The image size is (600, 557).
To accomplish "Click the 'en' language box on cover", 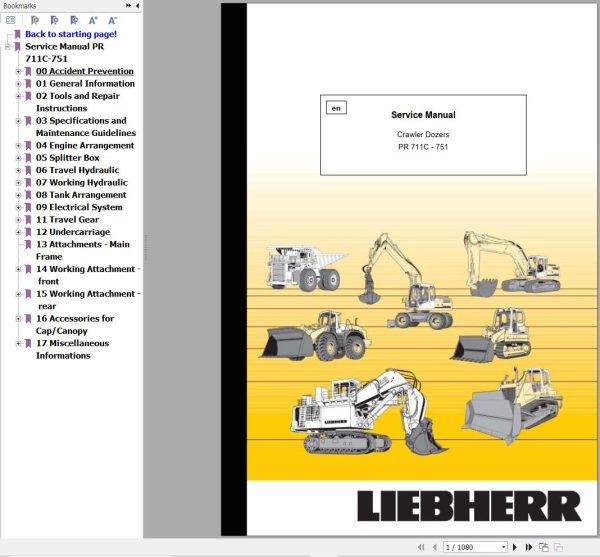I will [336, 108].
